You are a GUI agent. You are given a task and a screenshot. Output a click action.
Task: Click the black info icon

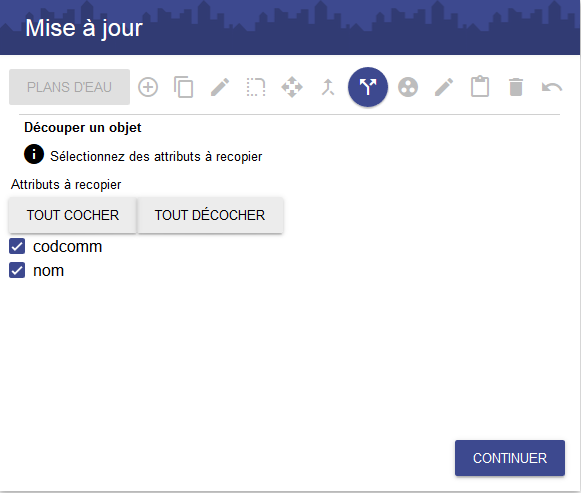(x=34, y=154)
